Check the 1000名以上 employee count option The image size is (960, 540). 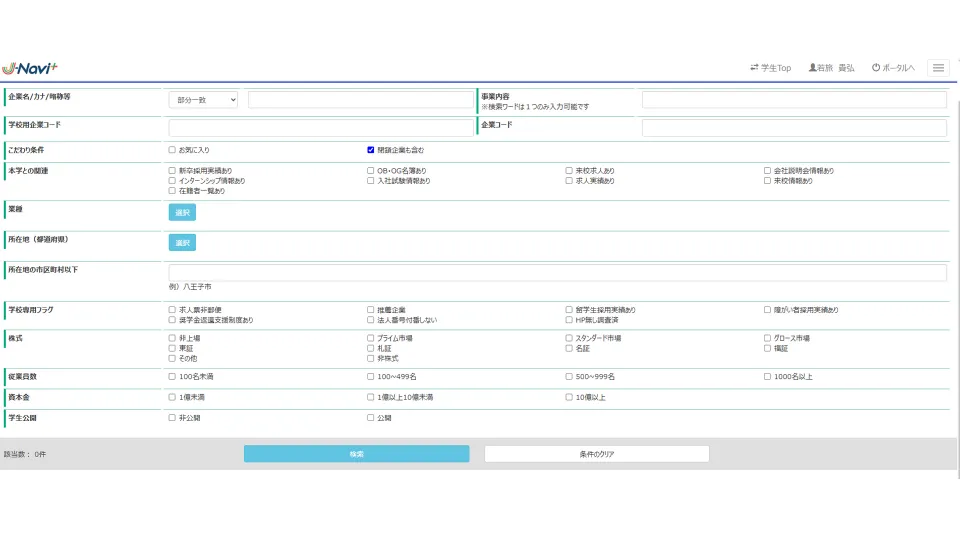click(768, 377)
